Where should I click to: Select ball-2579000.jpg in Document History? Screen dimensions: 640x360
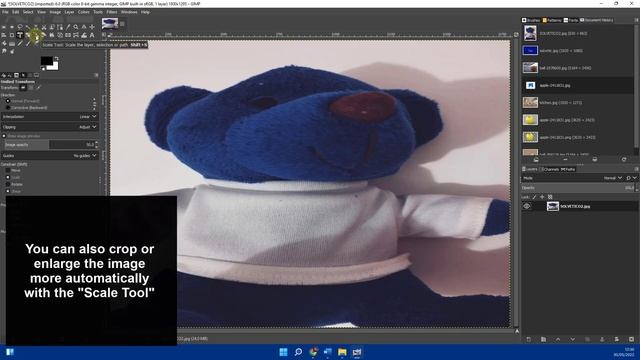(578, 68)
